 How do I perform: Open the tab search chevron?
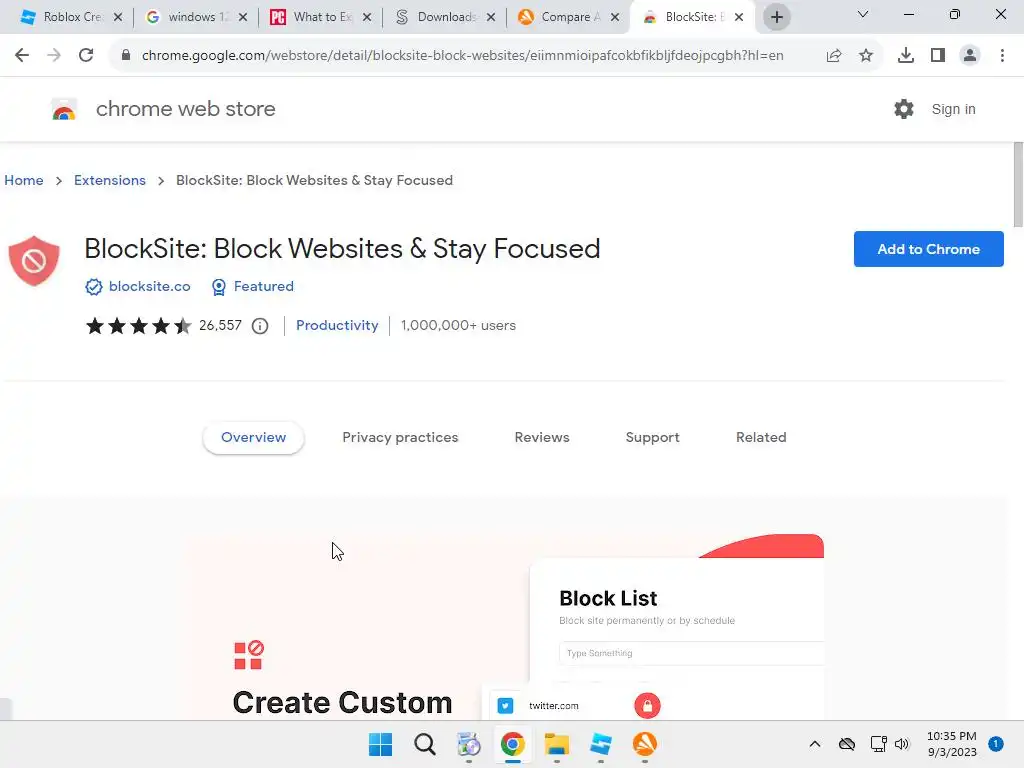pos(863,14)
